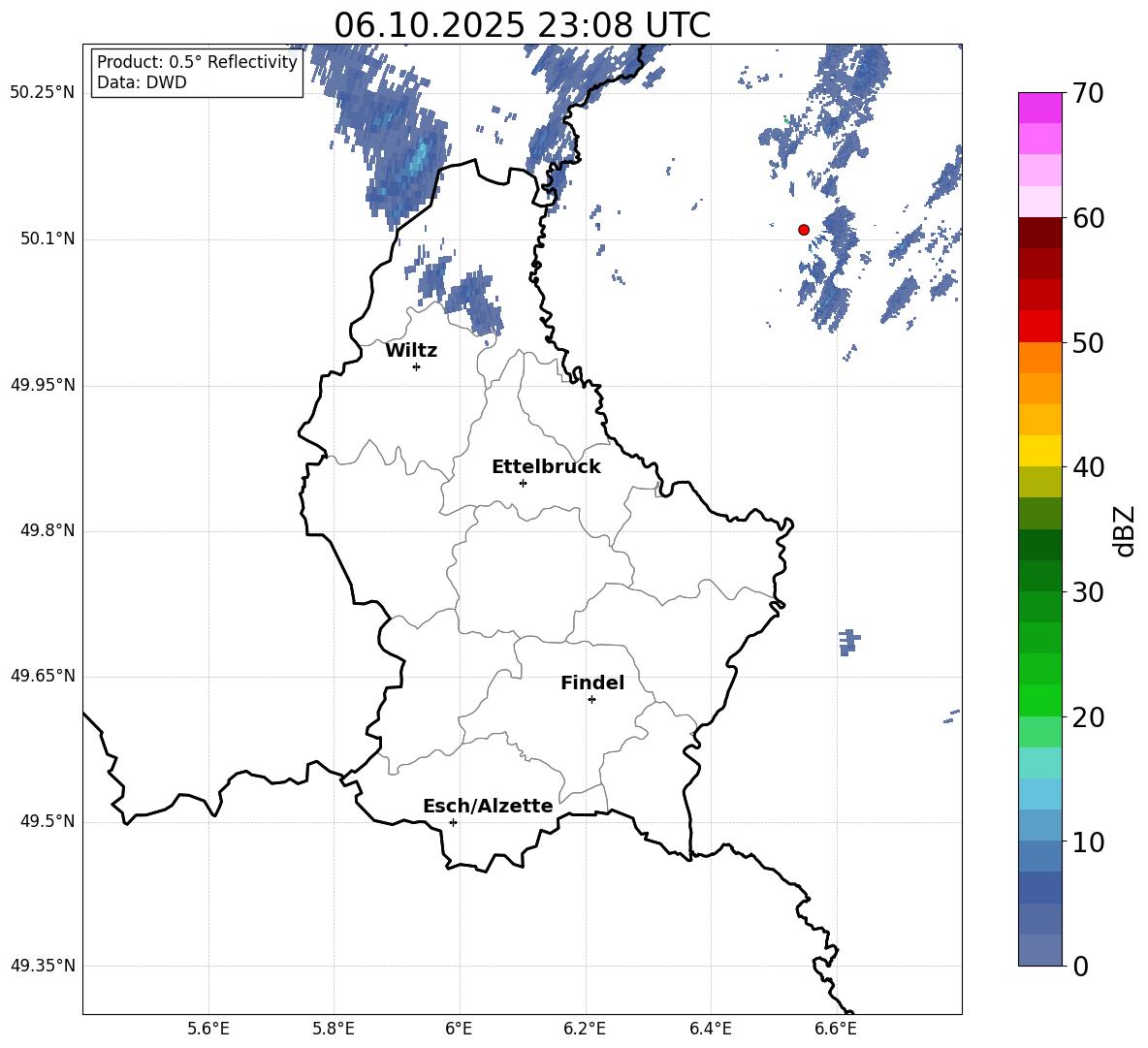Click the 6.4°E longitude label

pos(710,1029)
